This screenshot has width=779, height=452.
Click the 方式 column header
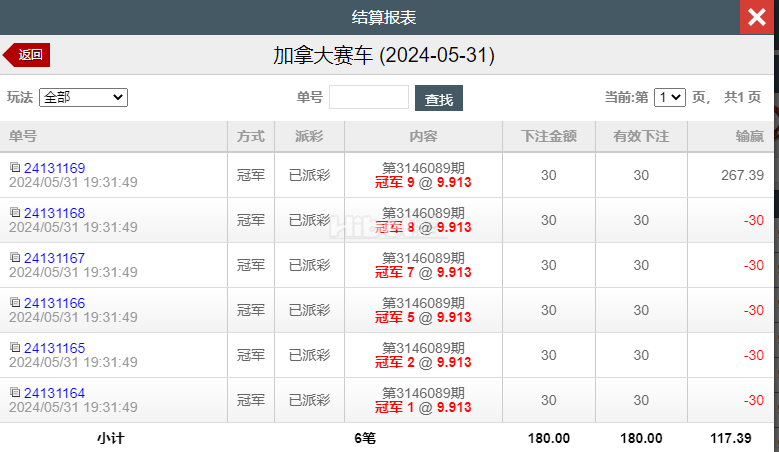(251, 136)
